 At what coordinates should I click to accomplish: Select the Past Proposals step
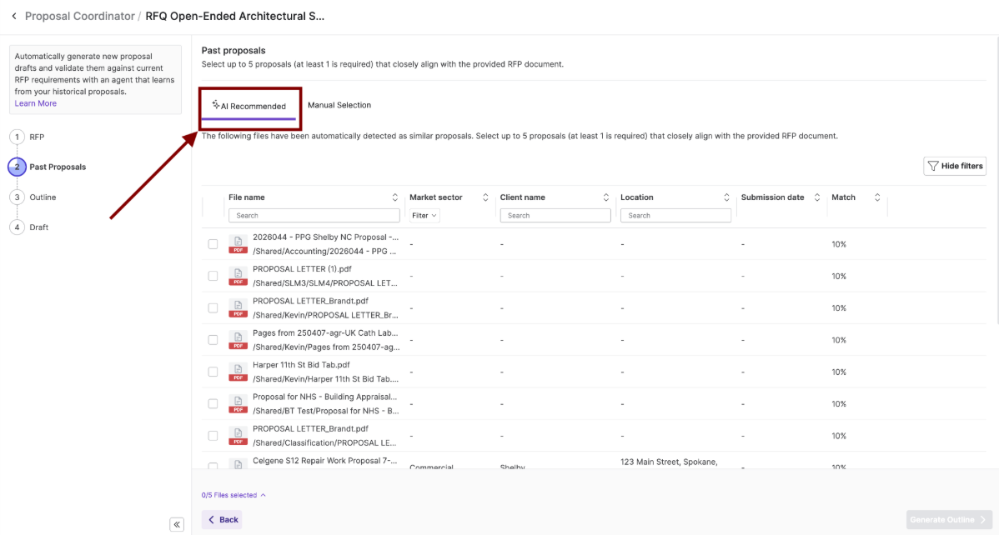[x=48, y=167]
